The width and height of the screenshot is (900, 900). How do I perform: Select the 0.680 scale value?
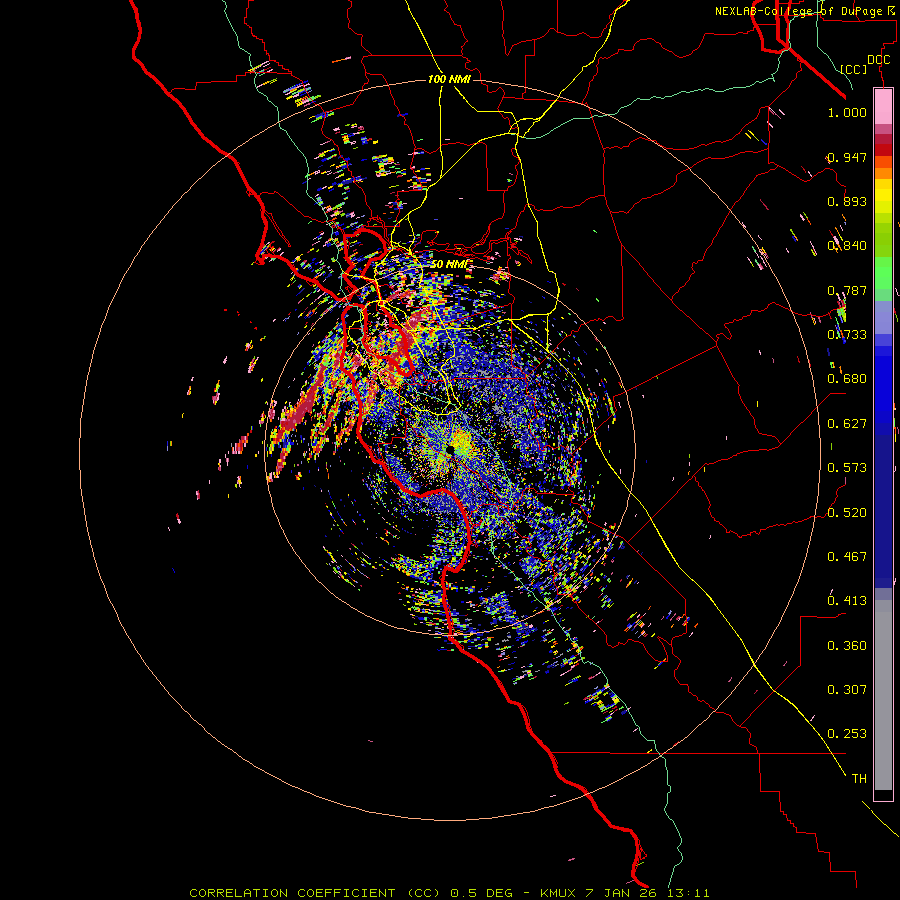(847, 379)
